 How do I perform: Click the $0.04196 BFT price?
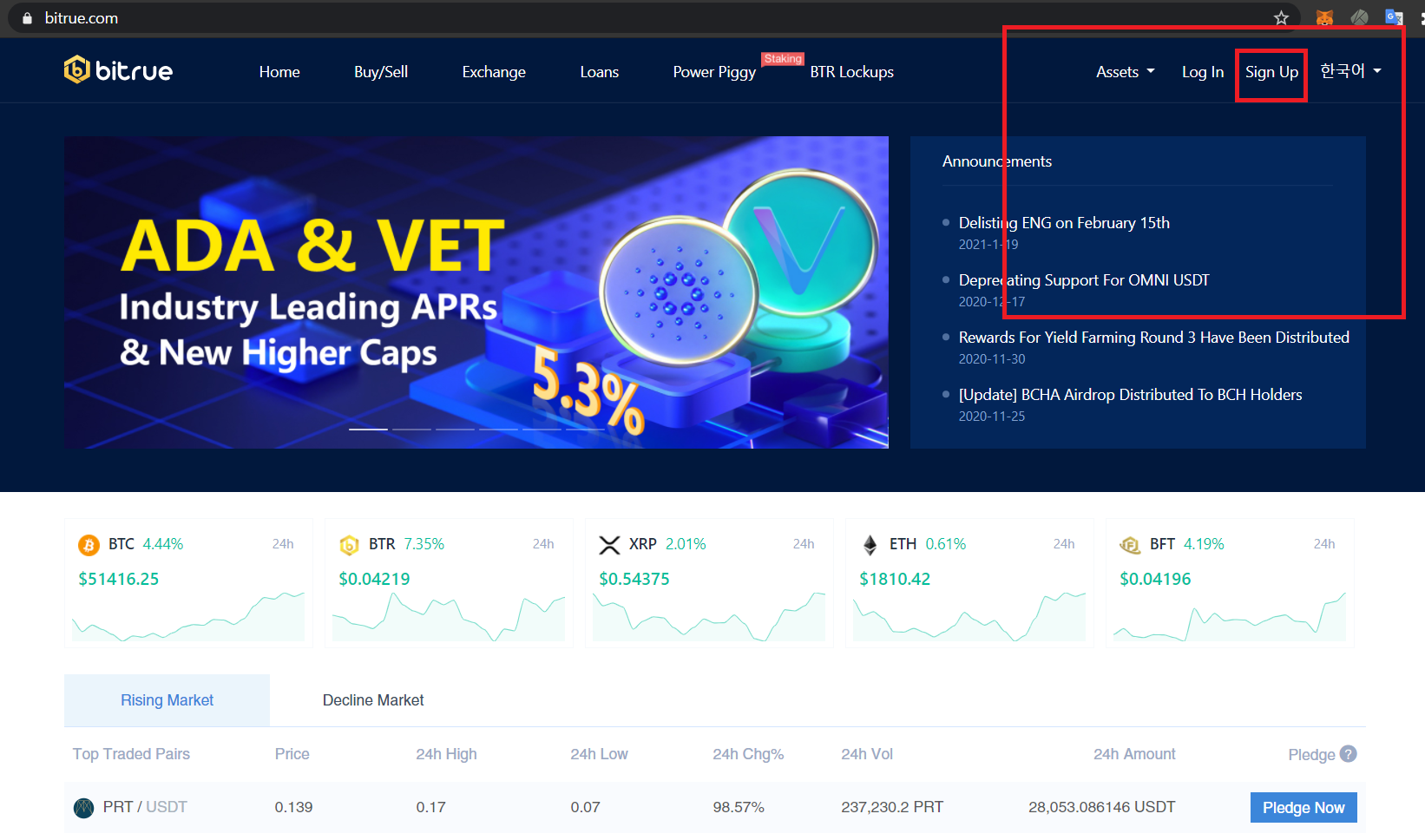[1155, 579]
